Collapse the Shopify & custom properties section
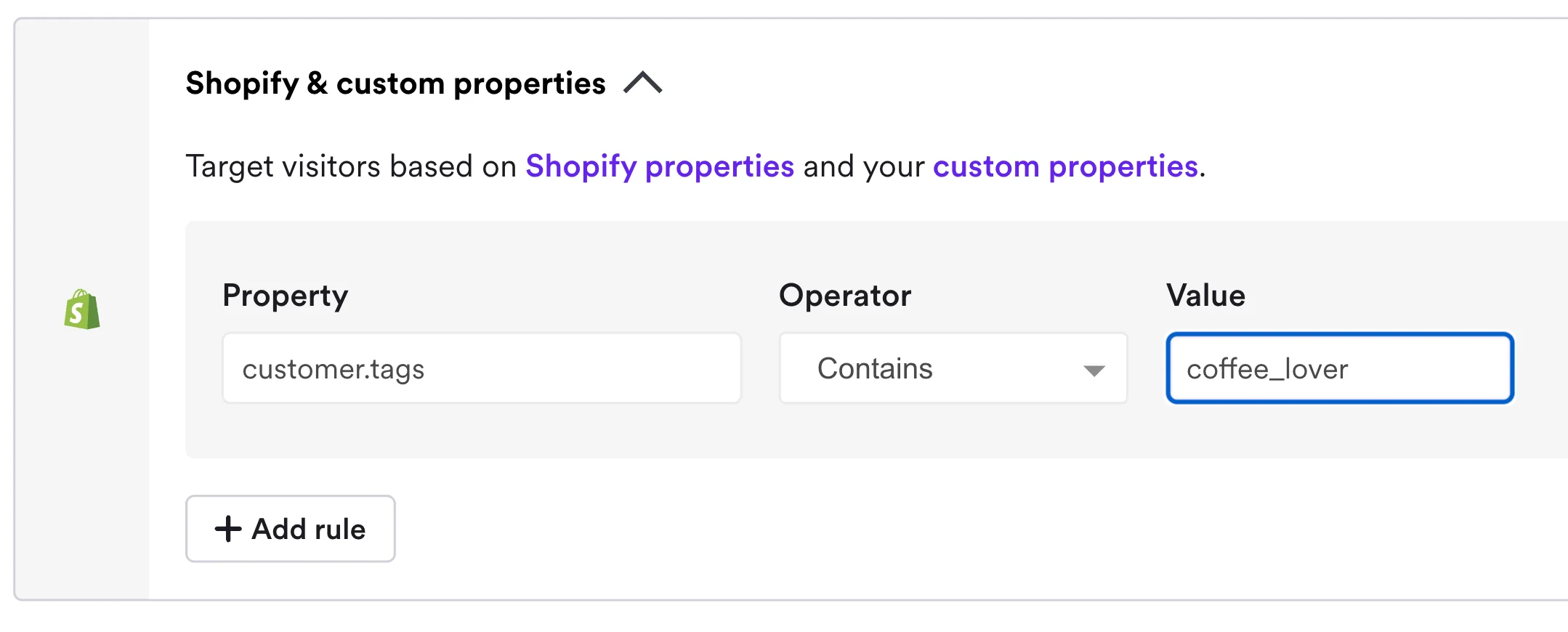 pos(643,83)
